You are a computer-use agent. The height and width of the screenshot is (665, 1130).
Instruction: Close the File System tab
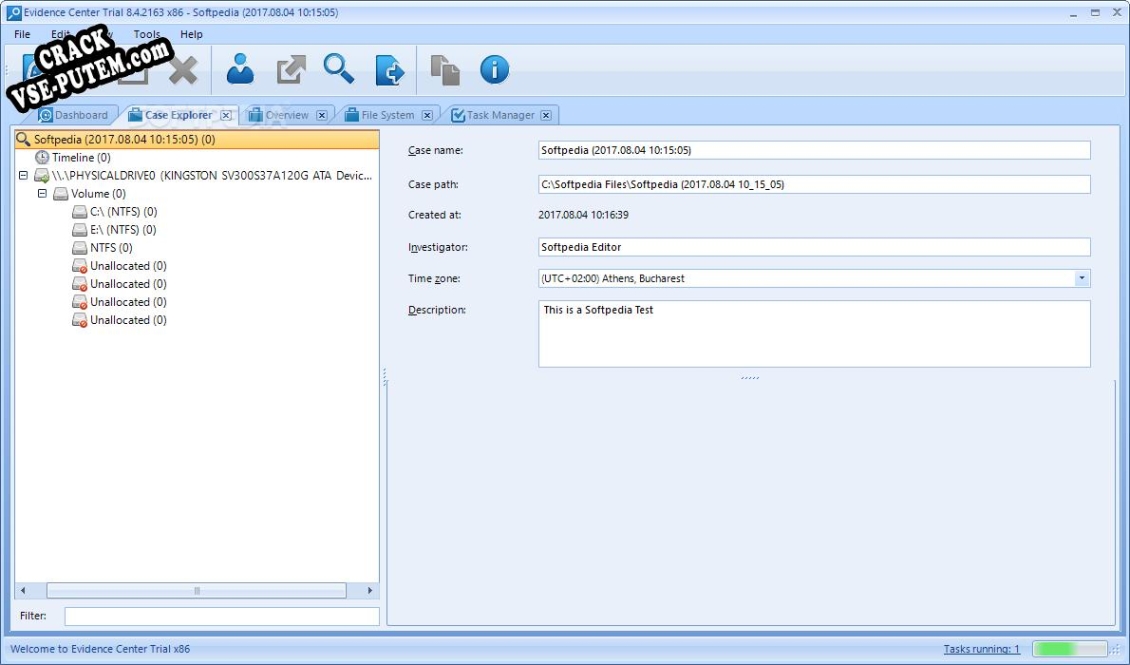pos(427,115)
